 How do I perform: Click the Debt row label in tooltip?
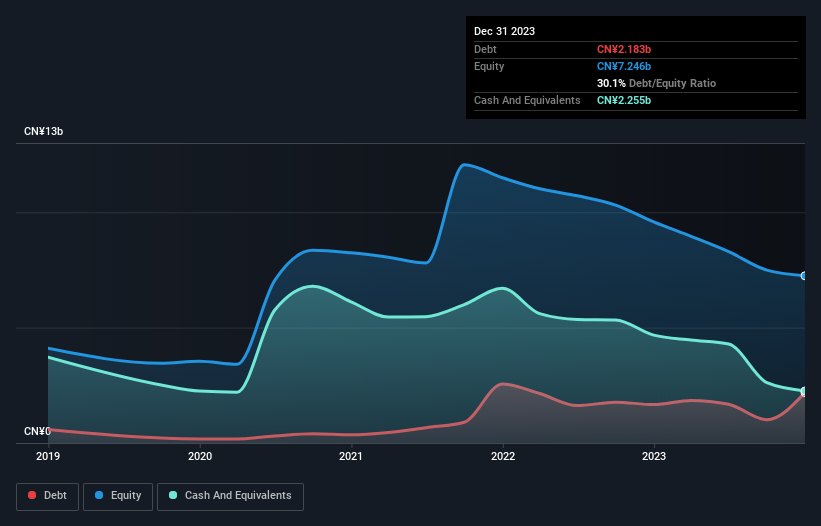[x=485, y=49]
